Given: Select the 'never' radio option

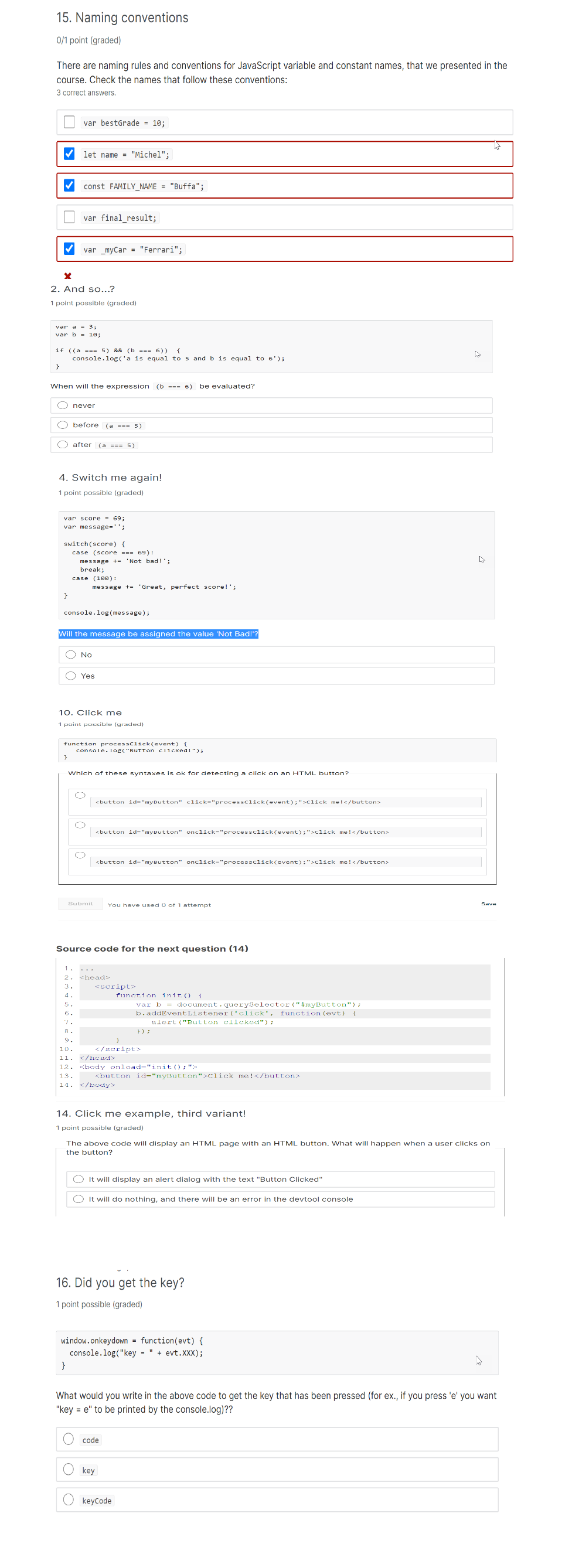Looking at the screenshot, I should [x=63, y=406].
